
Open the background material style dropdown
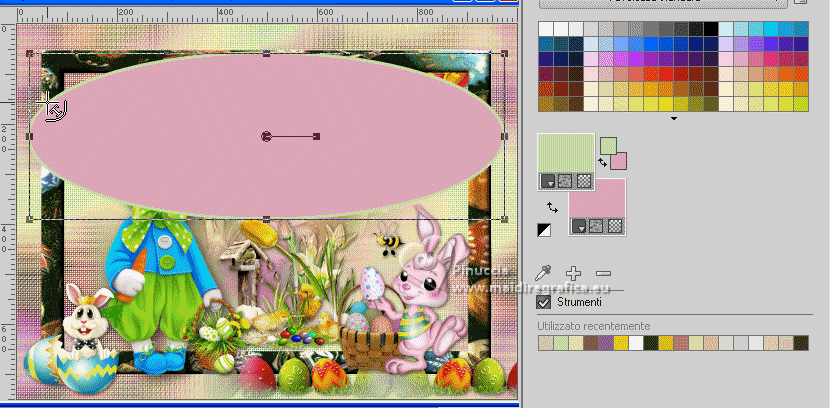point(578,227)
